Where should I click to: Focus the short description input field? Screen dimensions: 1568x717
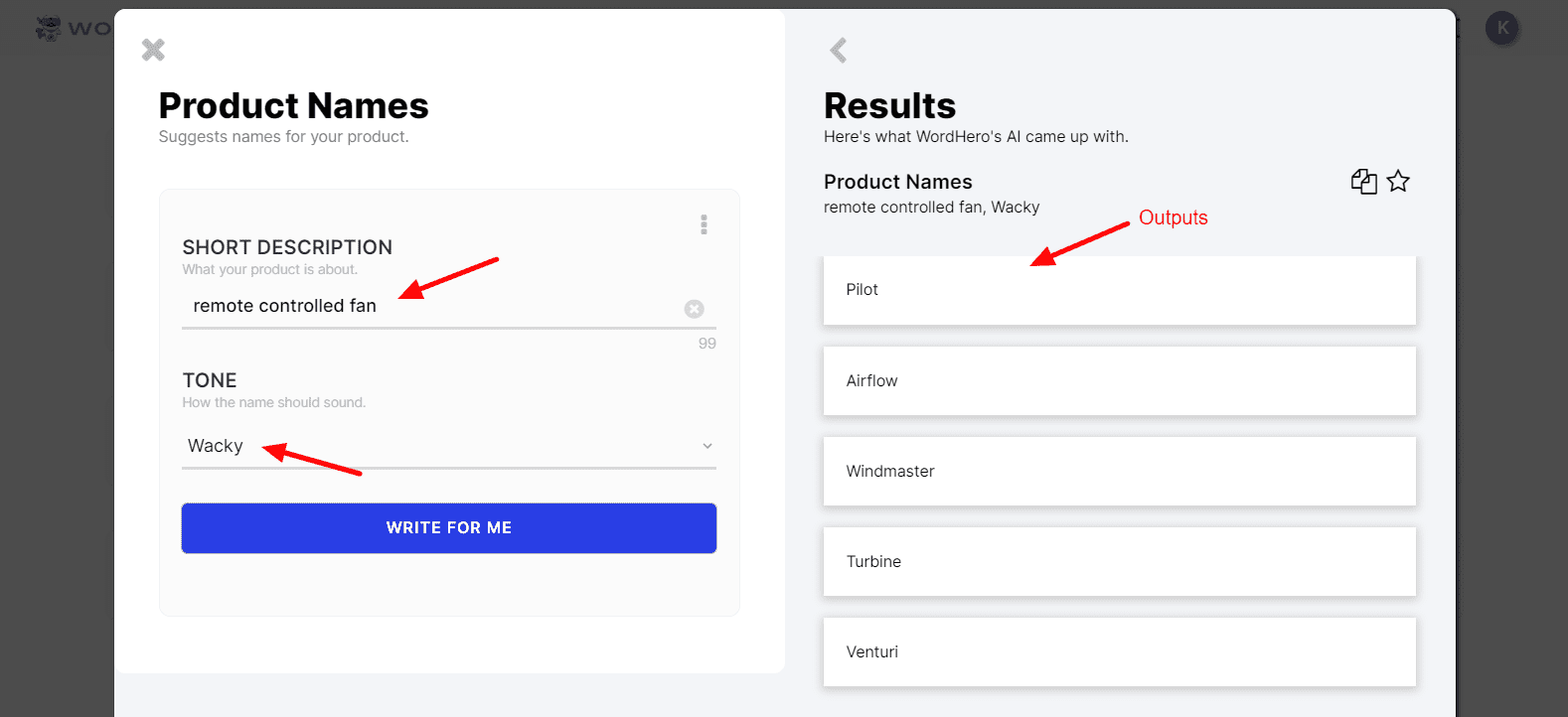point(427,307)
